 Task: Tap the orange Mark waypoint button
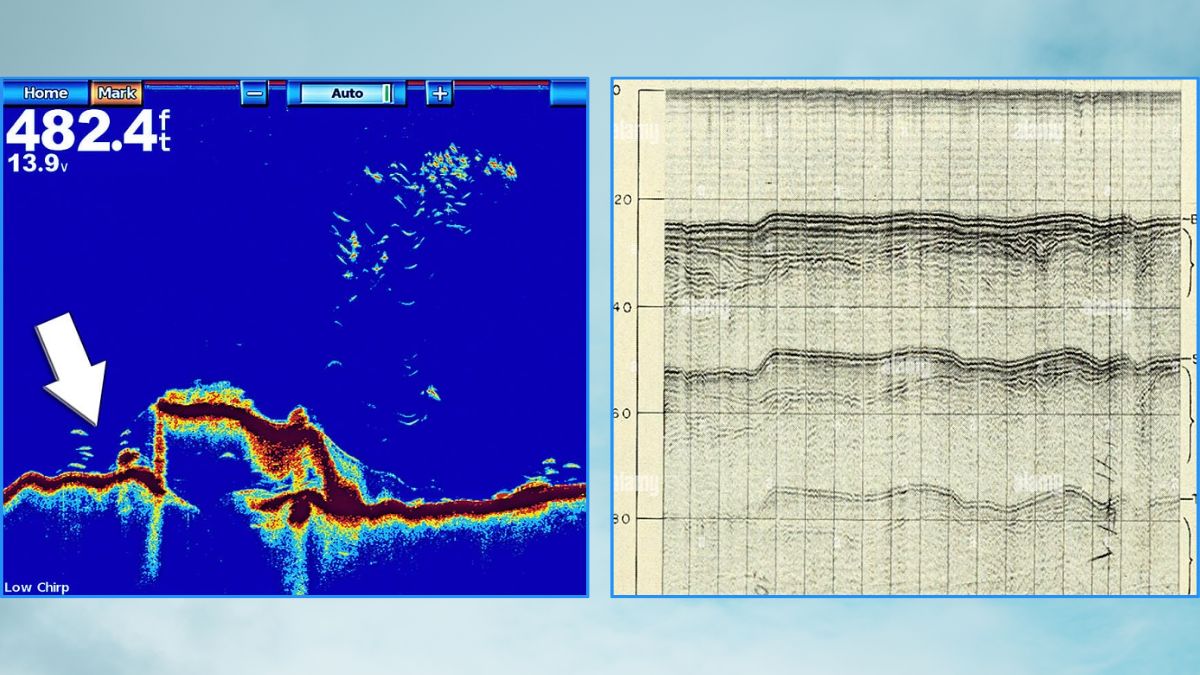point(117,93)
